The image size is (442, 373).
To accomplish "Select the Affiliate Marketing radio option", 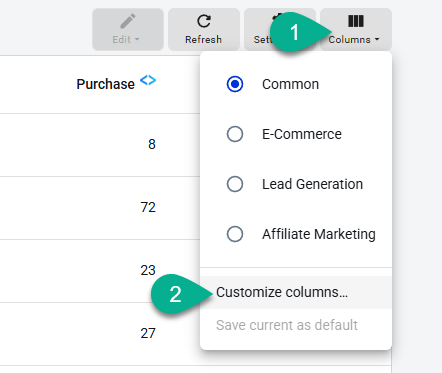I will point(235,234).
